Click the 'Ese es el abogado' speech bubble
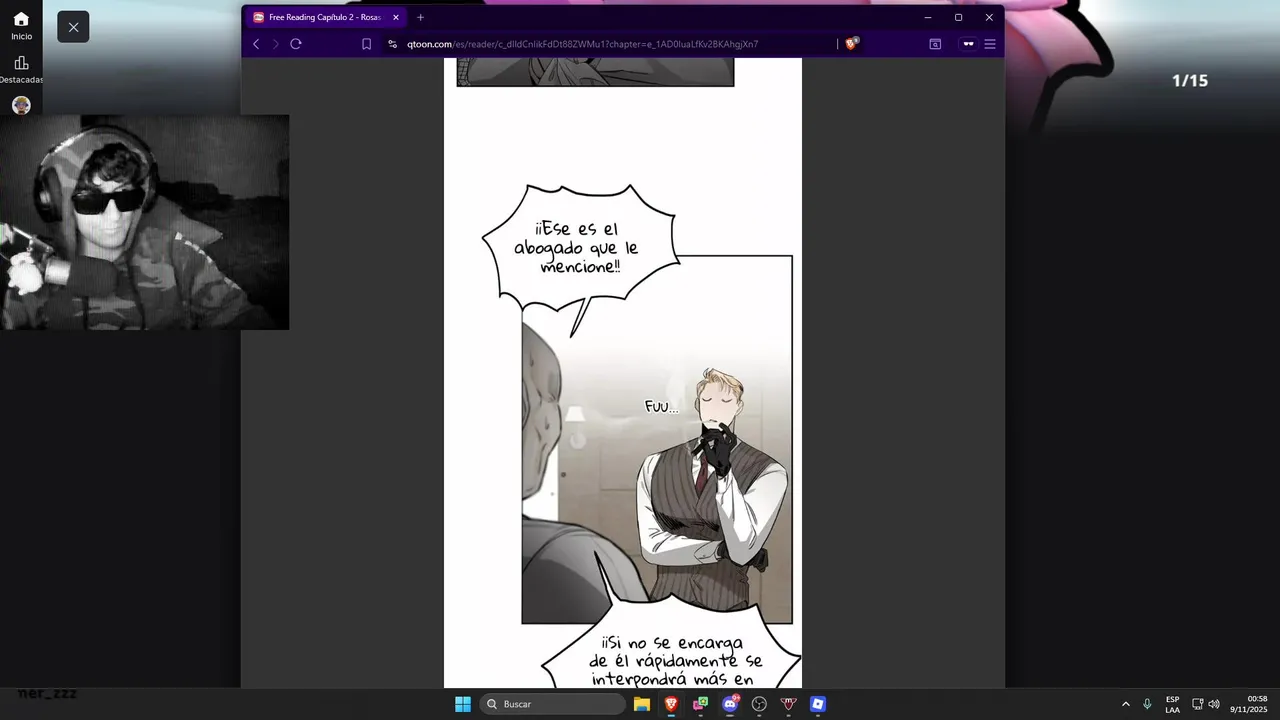Viewport: 1280px width, 720px height. coord(580,250)
